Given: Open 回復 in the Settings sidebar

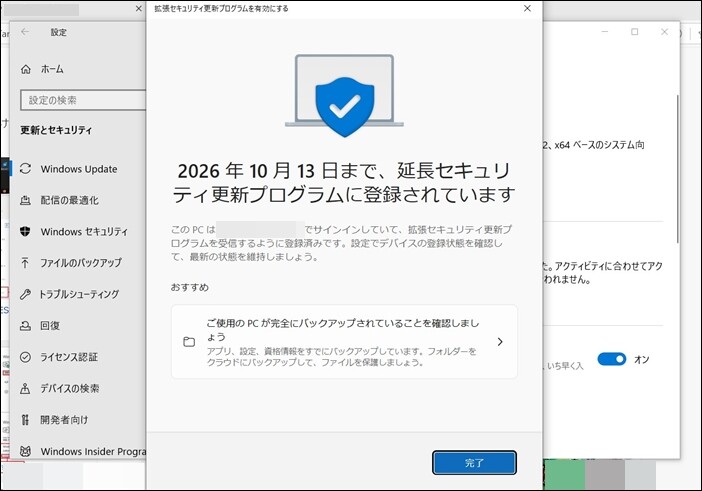Looking at the screenshot, I should (x=50, y=325).
